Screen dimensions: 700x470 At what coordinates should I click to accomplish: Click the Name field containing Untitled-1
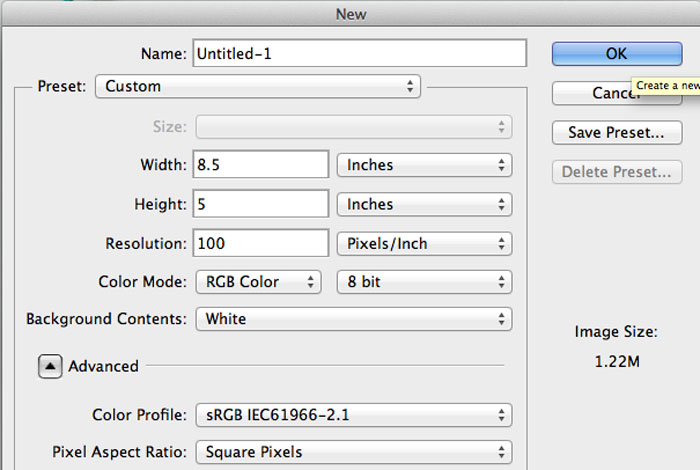coord(359,54)
